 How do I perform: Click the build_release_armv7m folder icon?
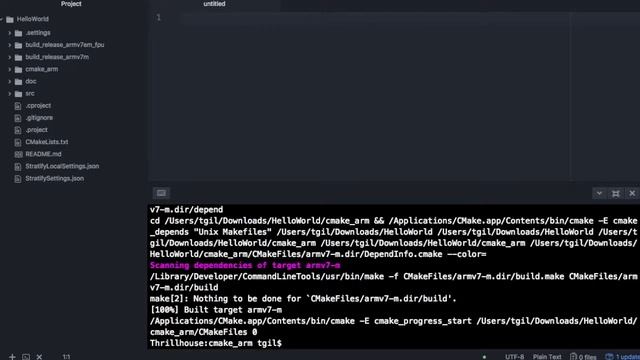18,58
